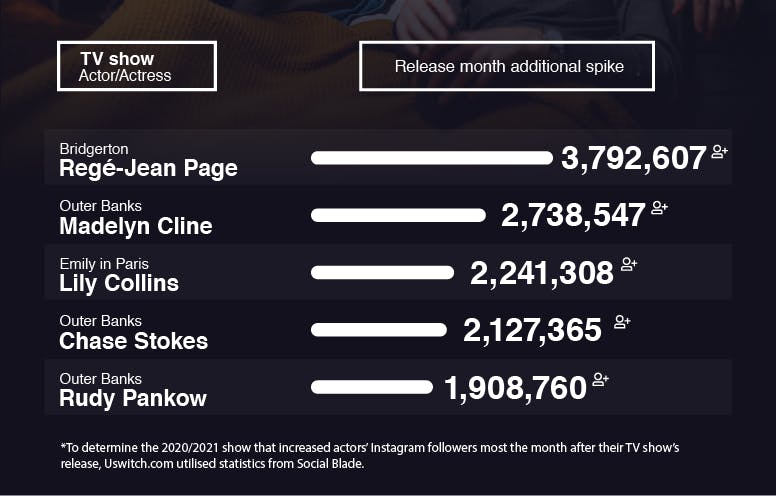The width and height of the screenshot is (776, 496).
Task: Click Regé-Jean Page's white bar
Action: pos(431,158)
